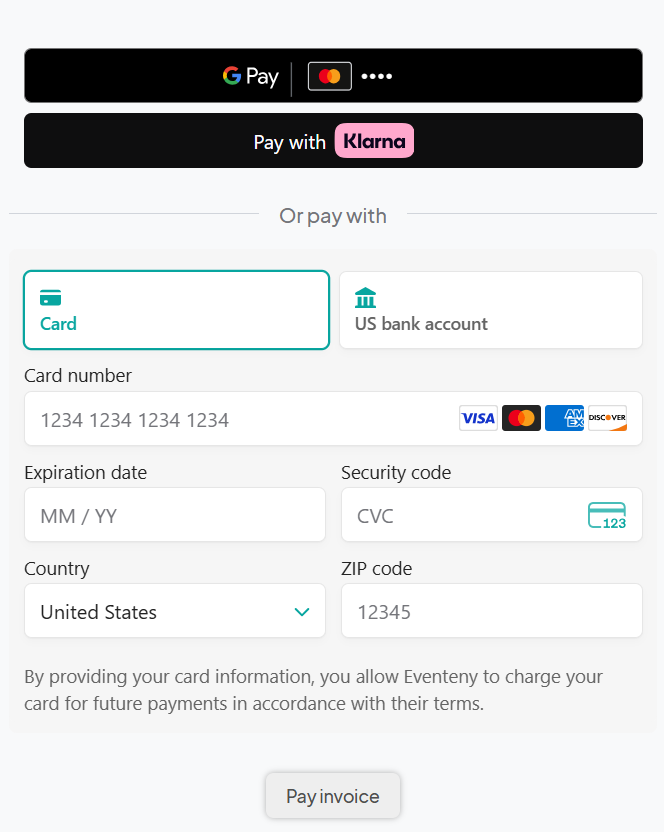Click the CVC card hint icon

(607, 515)
